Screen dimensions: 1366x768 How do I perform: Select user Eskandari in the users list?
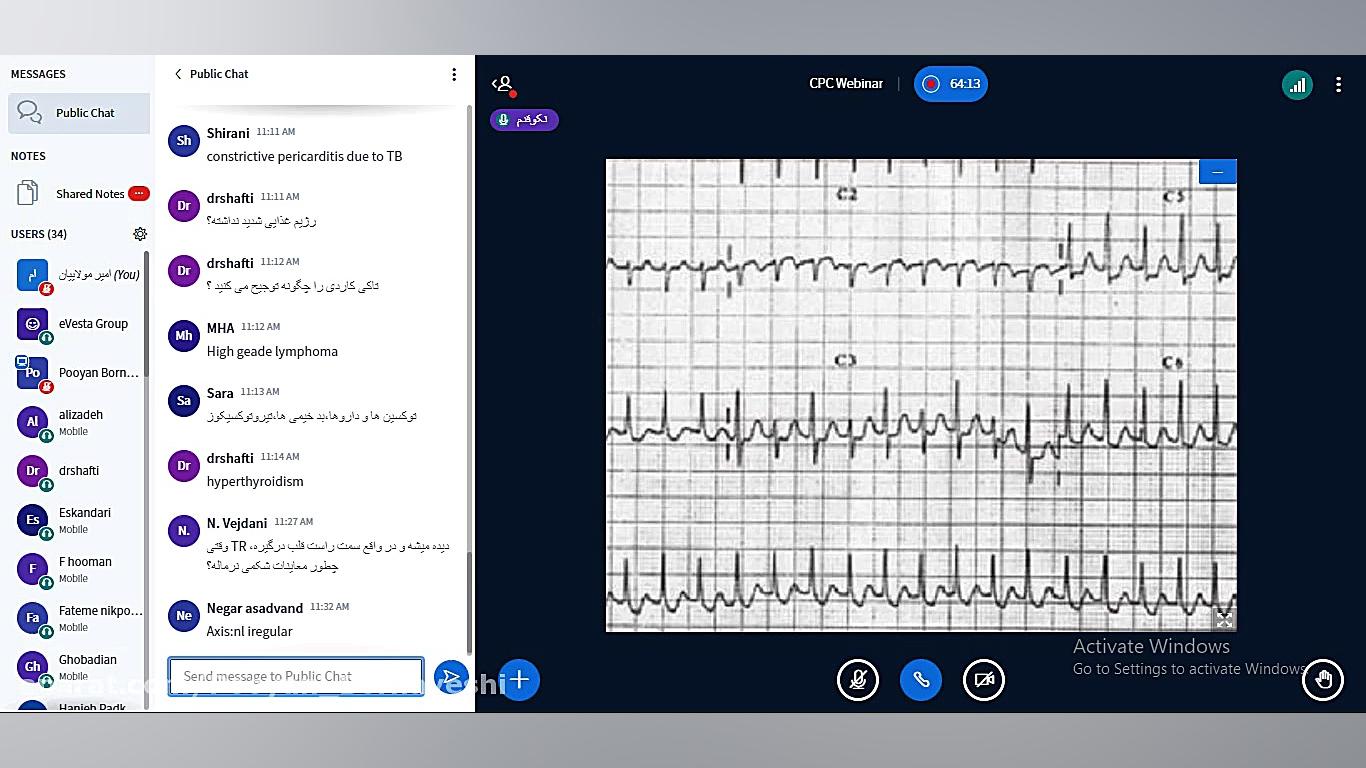(79, 520)
